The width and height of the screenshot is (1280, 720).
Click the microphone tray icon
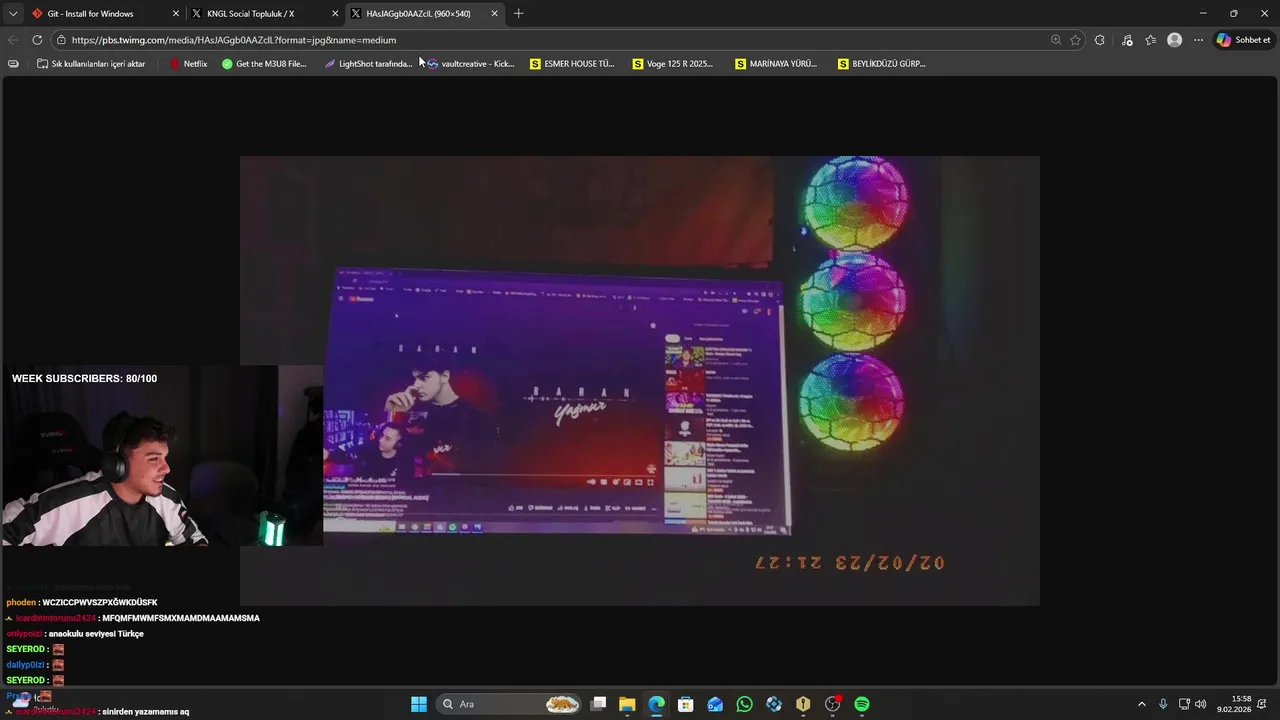tap(1163, 704)
